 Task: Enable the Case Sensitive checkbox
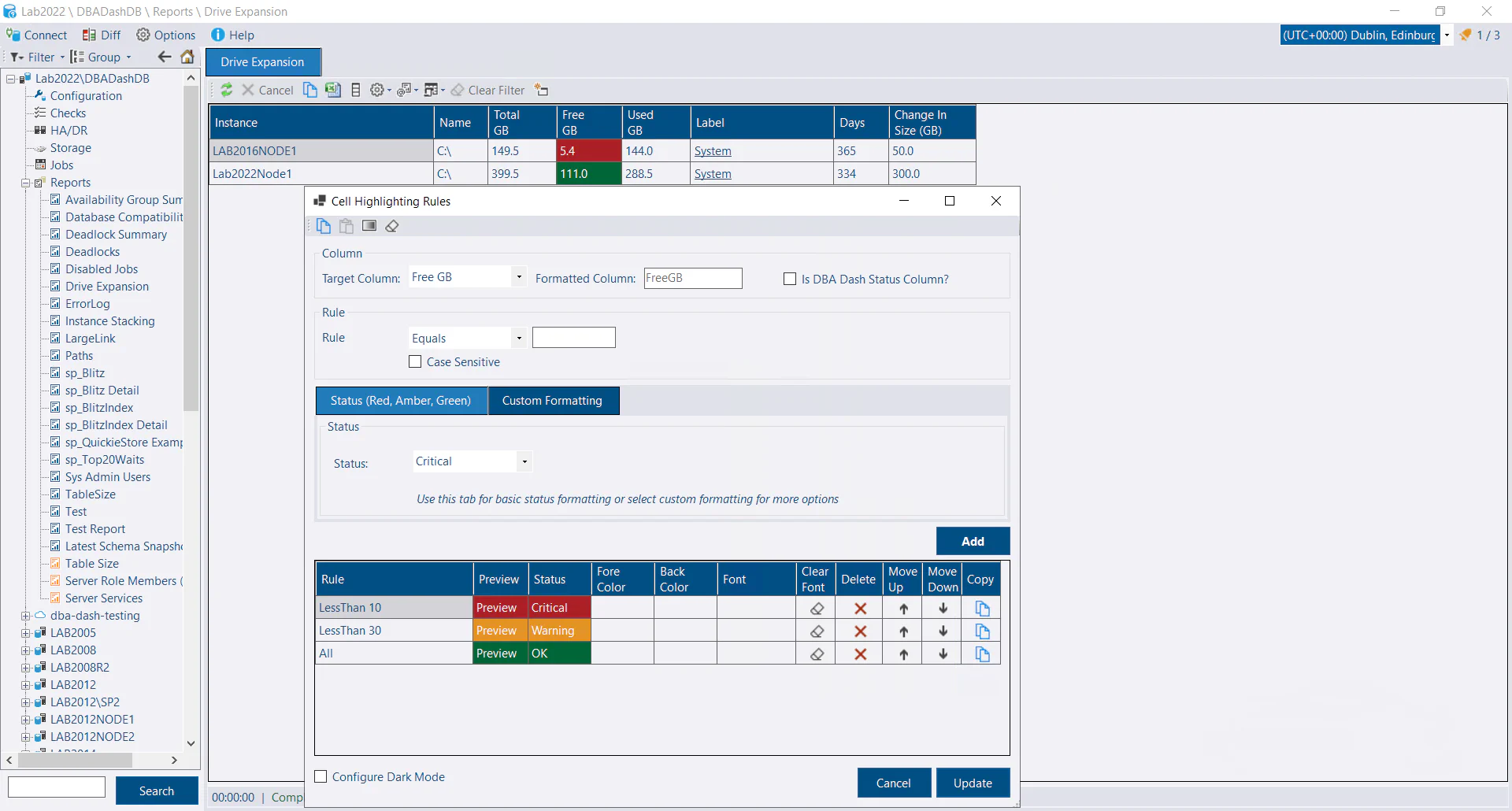[x=415, y=361]
